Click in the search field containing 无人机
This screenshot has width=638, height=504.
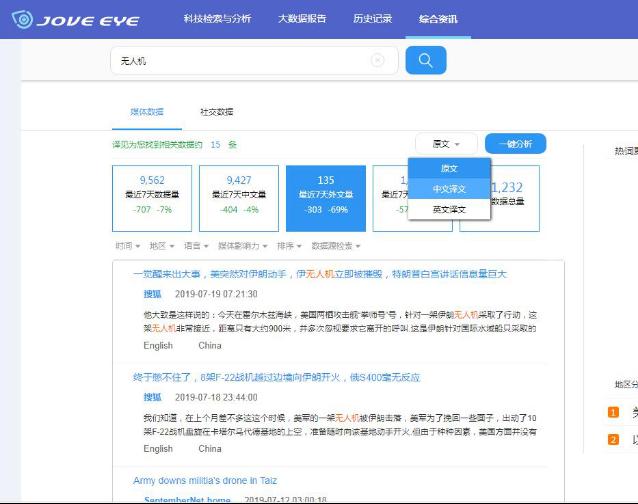pyautogui.click(x=240, y=61)
